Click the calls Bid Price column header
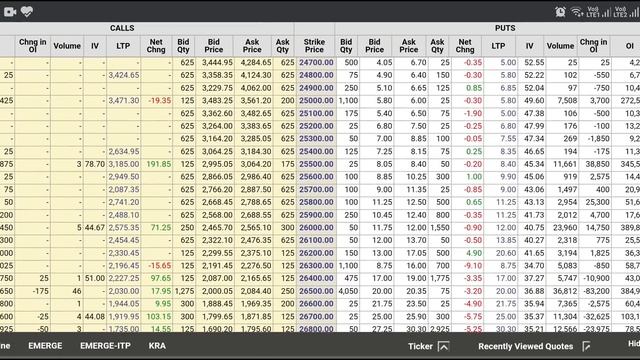 coord(213,46)
